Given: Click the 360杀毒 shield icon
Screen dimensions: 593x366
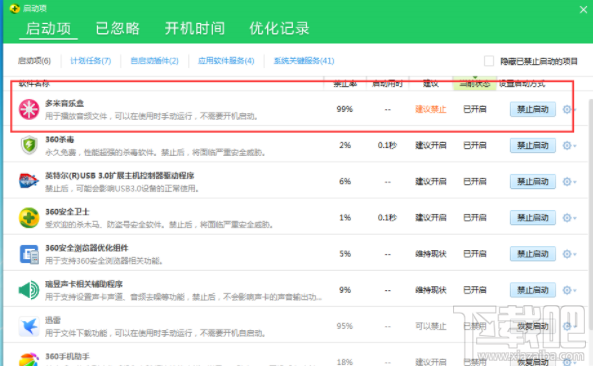Looking at the screenshot, I should pyautogui.click(x=29, y=145).
